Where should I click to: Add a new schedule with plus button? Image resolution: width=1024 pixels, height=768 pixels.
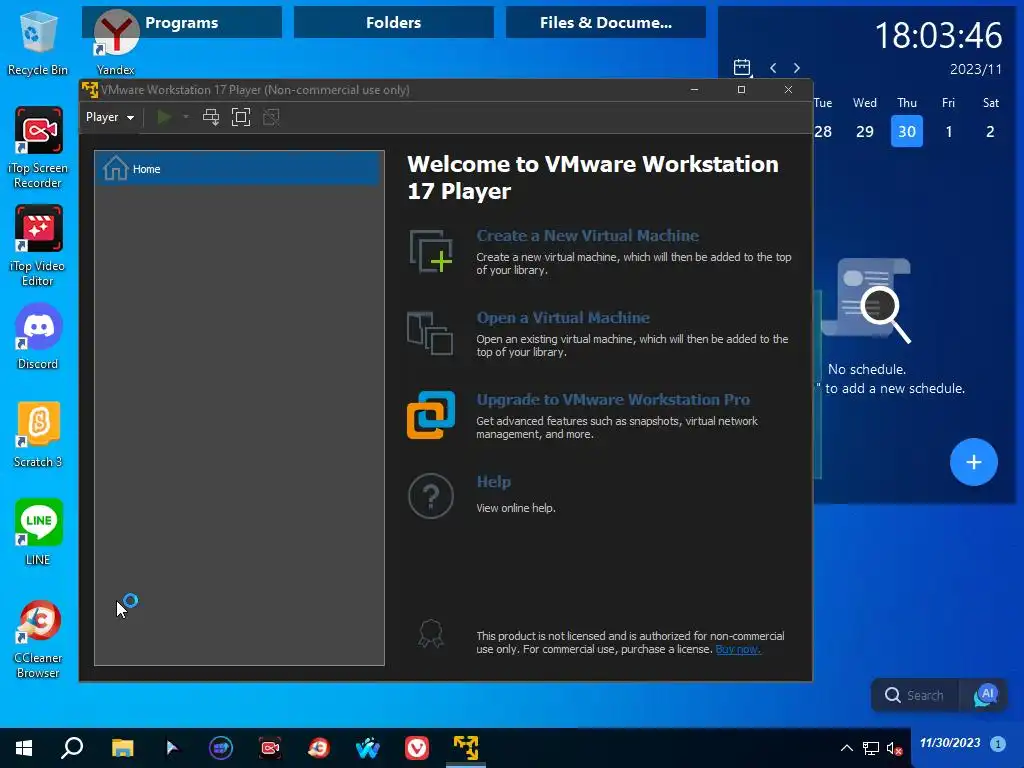point(974,462)
